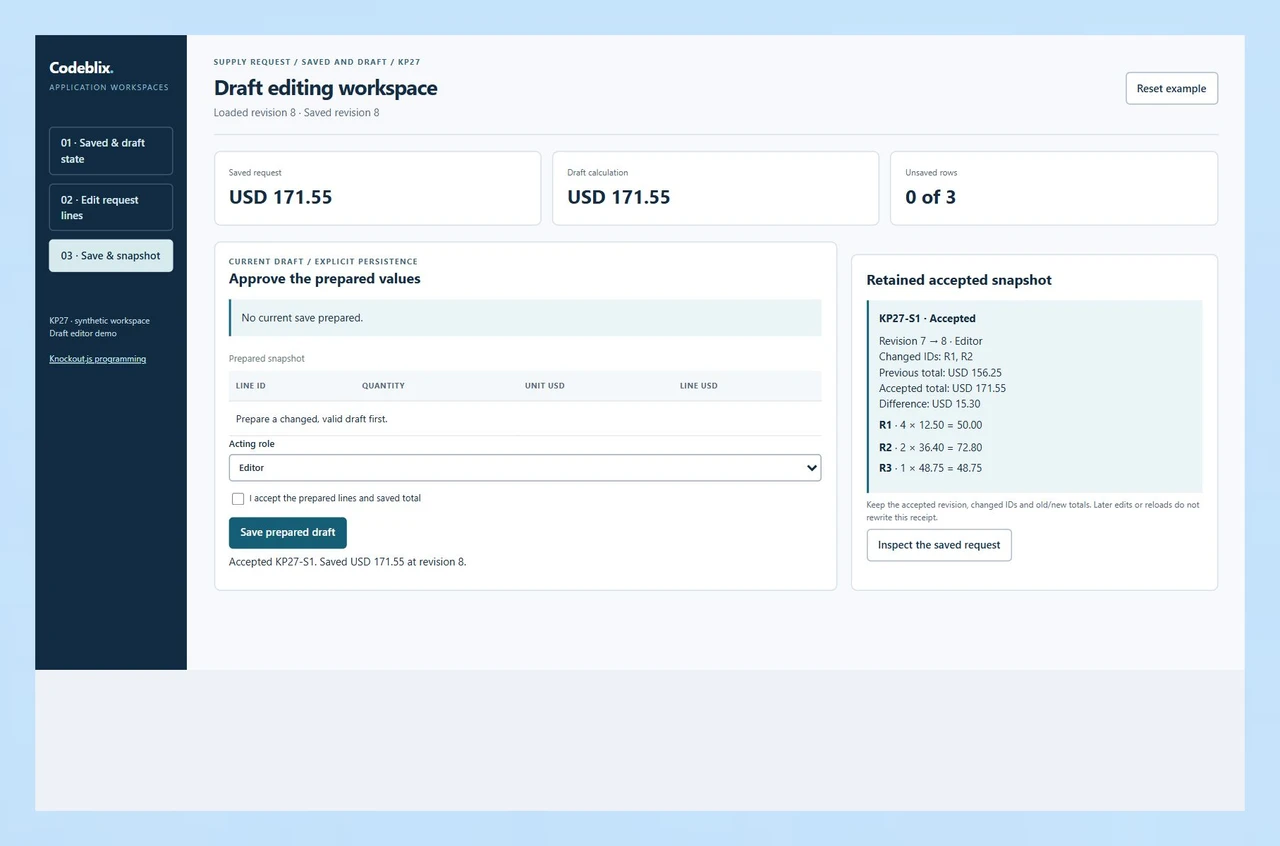Click Inspect the saved request
Image resolution: width=1280 pixels, height=846 pixels.
click(939, 545)
